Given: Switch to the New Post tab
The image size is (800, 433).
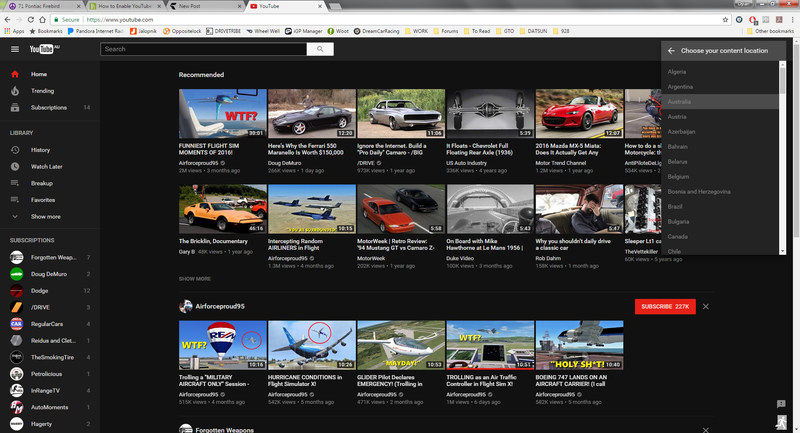Looking at the screenshot, I should (206, 6).
